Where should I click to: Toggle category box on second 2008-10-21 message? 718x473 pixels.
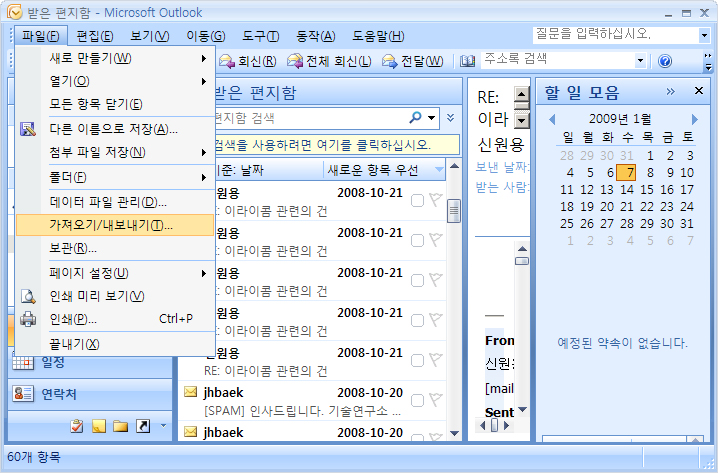[x=417, y=240]
